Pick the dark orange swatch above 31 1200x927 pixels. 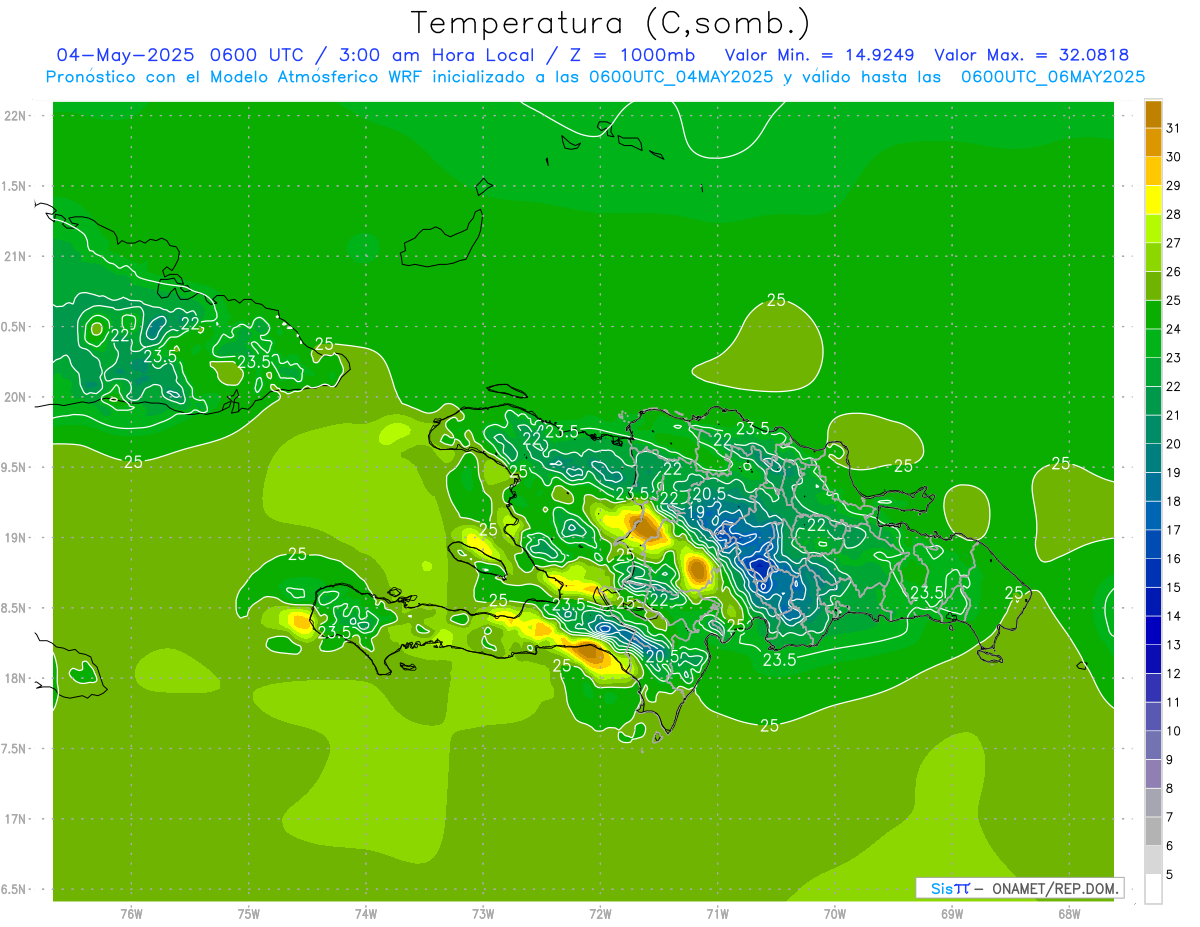click(x=1153, y=114)
